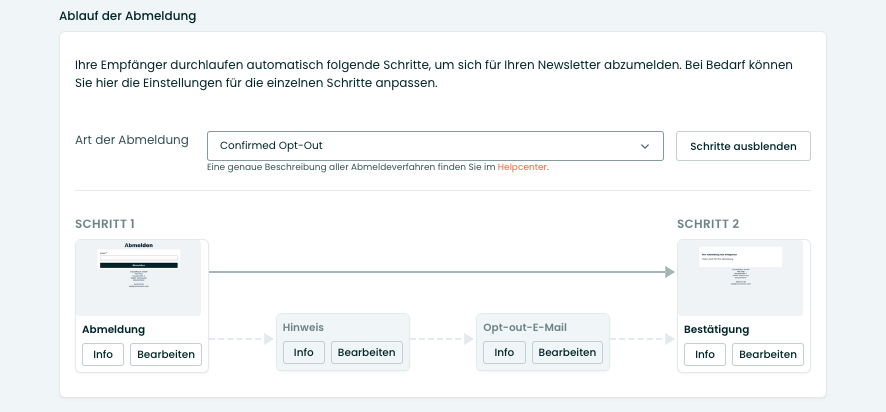This screenshot has width=886, height=412.
Task: Edit the Opt-out-E-Mail step
Action: click(568, 352)
